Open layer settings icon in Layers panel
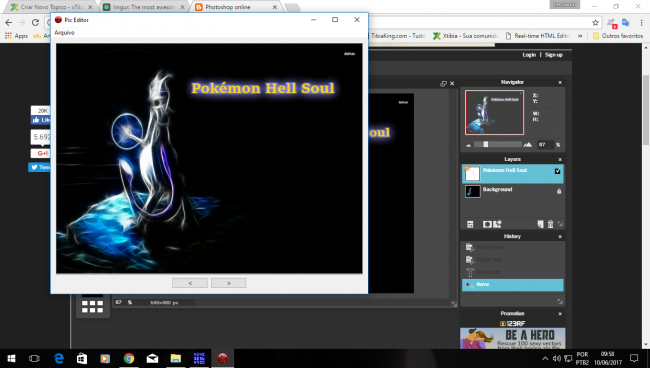 470,224
